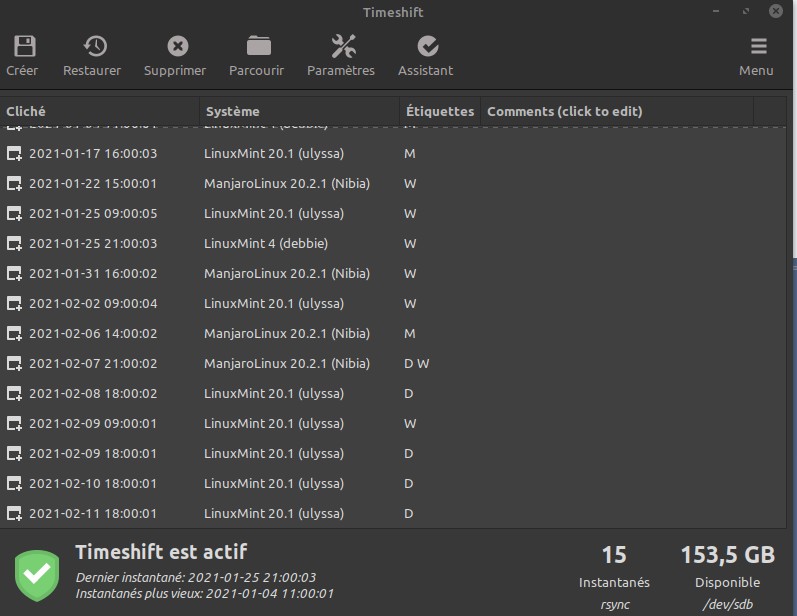
Task: Launch the Assistant wizard
Action: (428, 46)
